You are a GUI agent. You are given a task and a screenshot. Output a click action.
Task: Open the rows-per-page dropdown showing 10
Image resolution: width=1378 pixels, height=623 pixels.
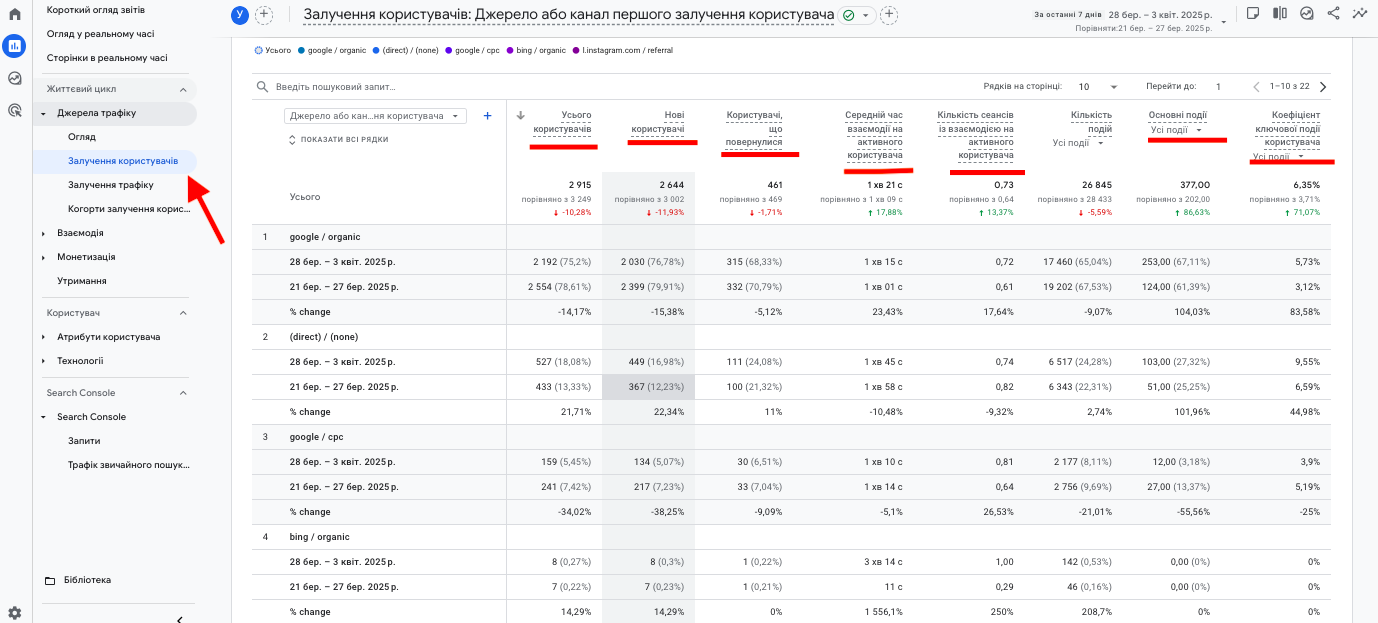[1098, 87]
